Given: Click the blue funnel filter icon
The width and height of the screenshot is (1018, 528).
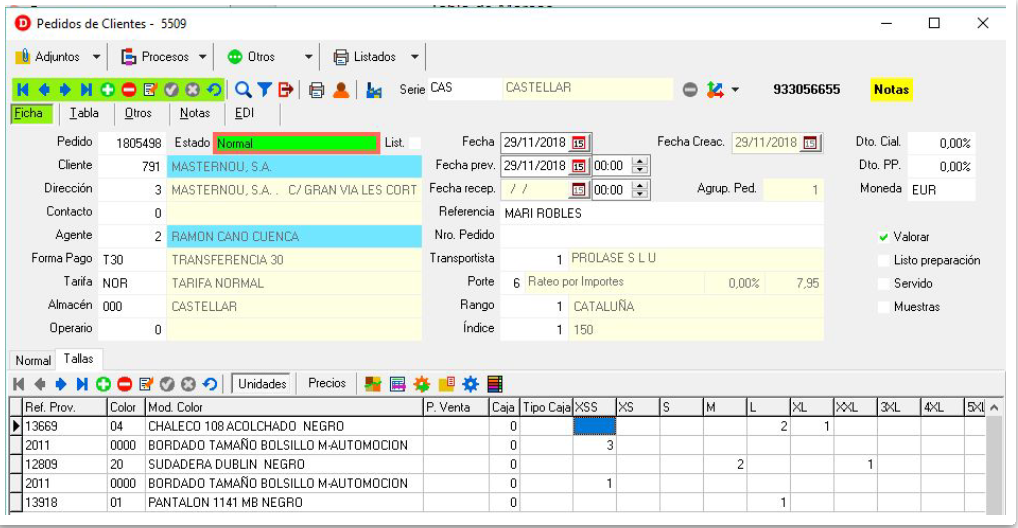Looking at the screenshot, I should point(265,90).
